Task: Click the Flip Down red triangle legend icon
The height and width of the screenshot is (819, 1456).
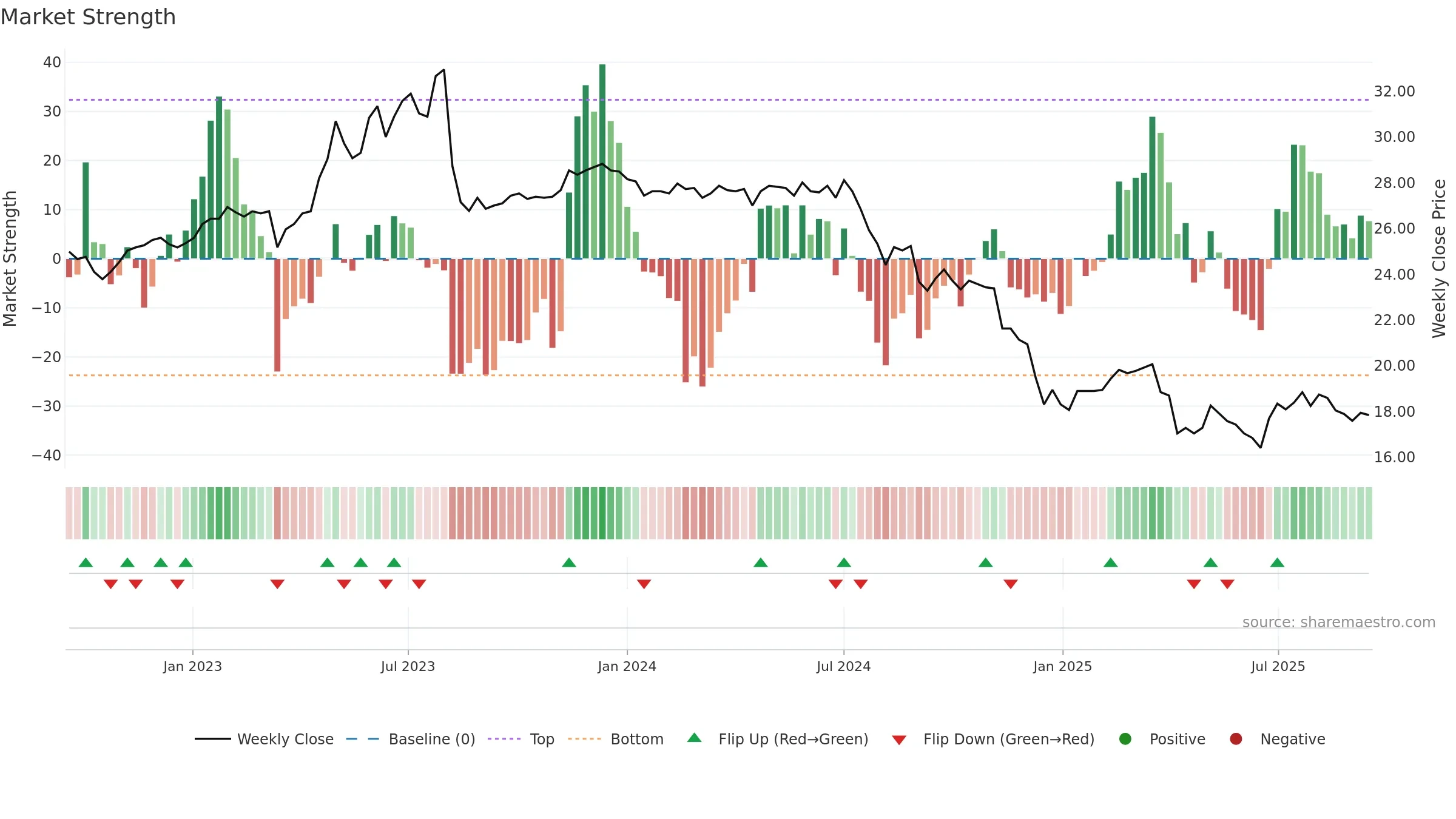Action: (899, 740)
